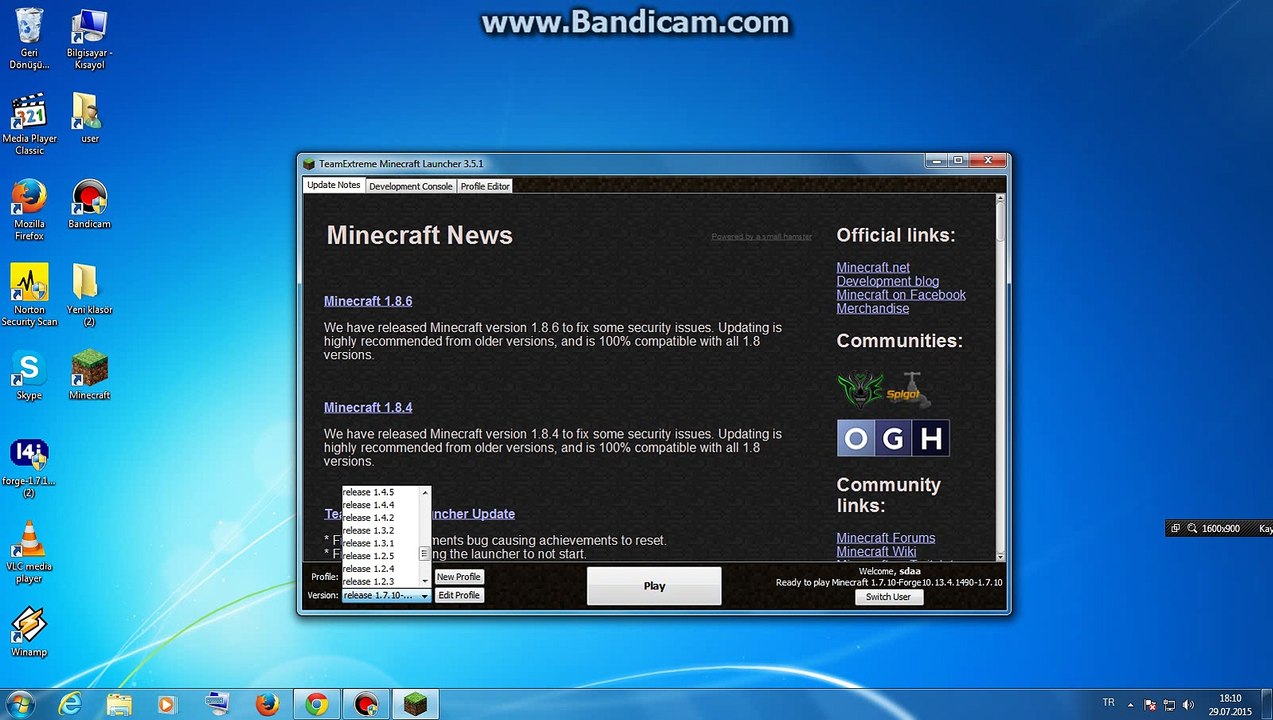Switch to Bandicam in the taskbar

click(x=365, y=704)
